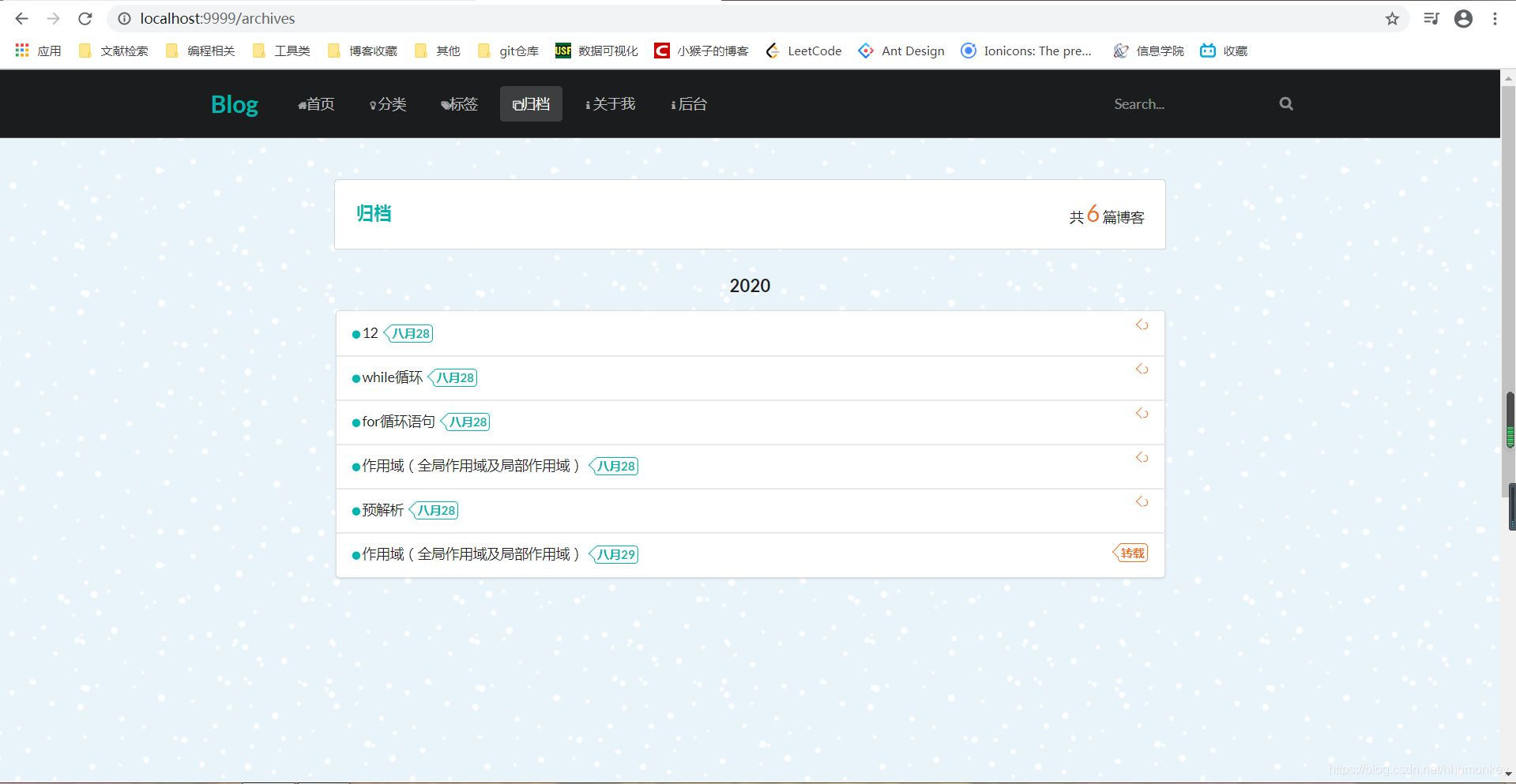Open the Chrome three-dot menu
Viewport: 1516px width, 784px height.
pyautogui.click(x=1495, y=18)
